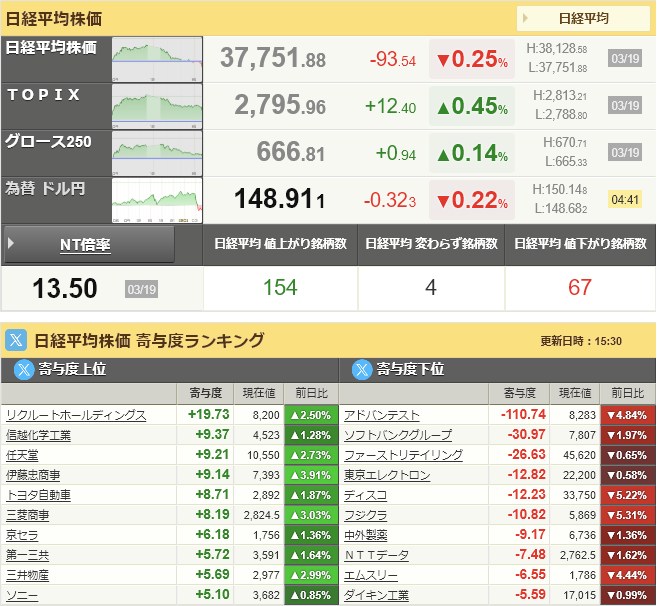
Task: Open 中外製薬 stock link
Action: (x=365, y=535)
